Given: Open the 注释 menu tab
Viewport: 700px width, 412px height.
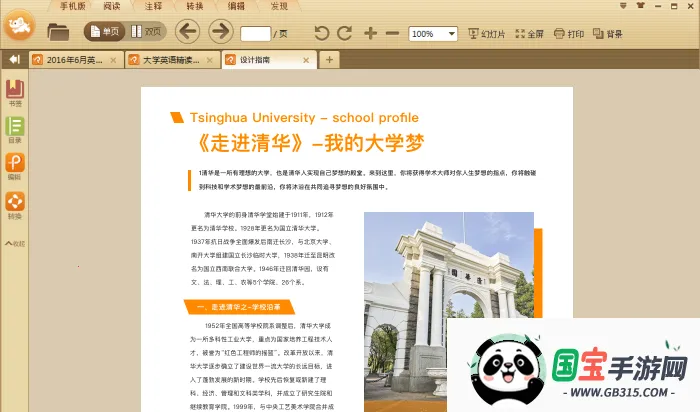Looking at the screenshot, I should point(153,6).
